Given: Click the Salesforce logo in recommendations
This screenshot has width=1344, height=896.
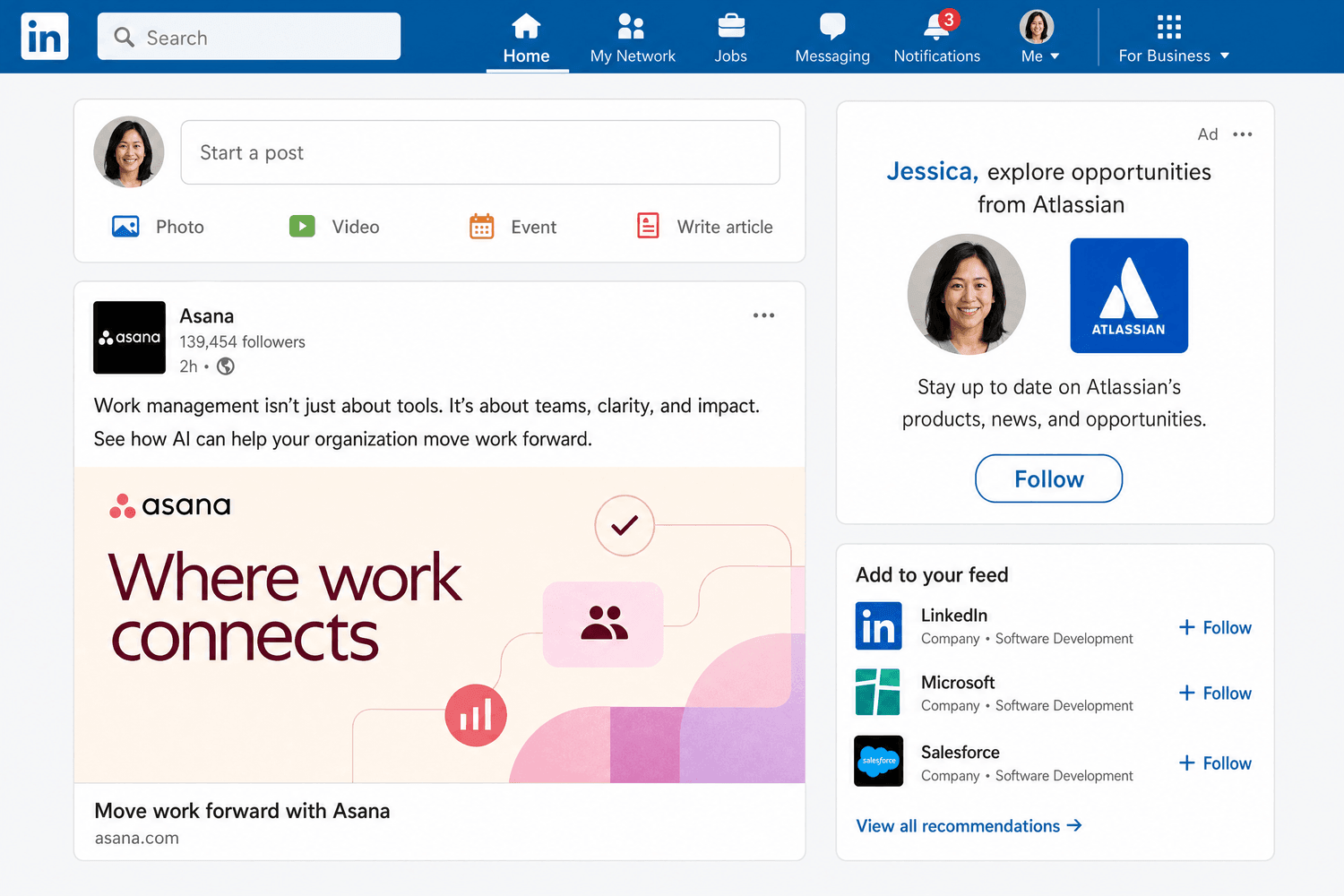Looking at the screenshot, I should pos(878,761).
